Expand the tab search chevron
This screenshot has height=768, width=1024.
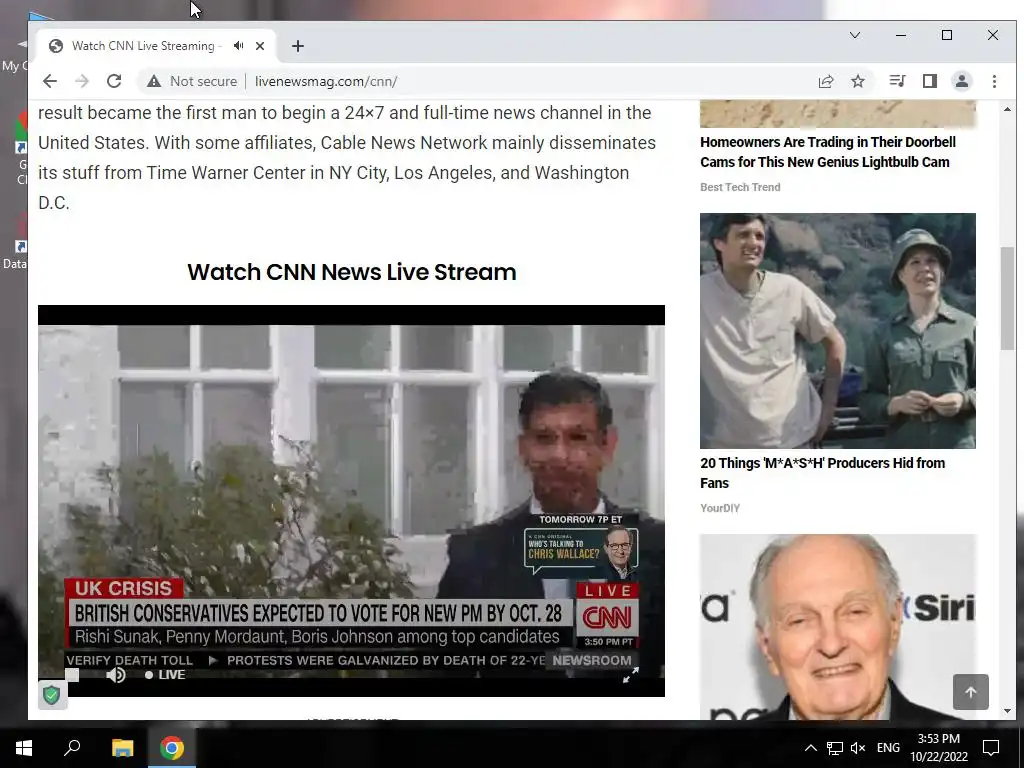coord(855,35)
